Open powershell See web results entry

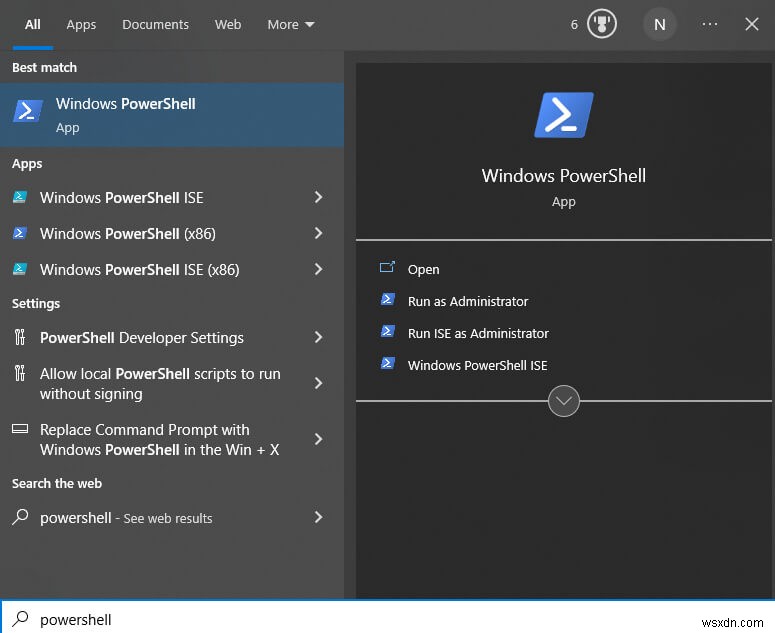point(172,517)
